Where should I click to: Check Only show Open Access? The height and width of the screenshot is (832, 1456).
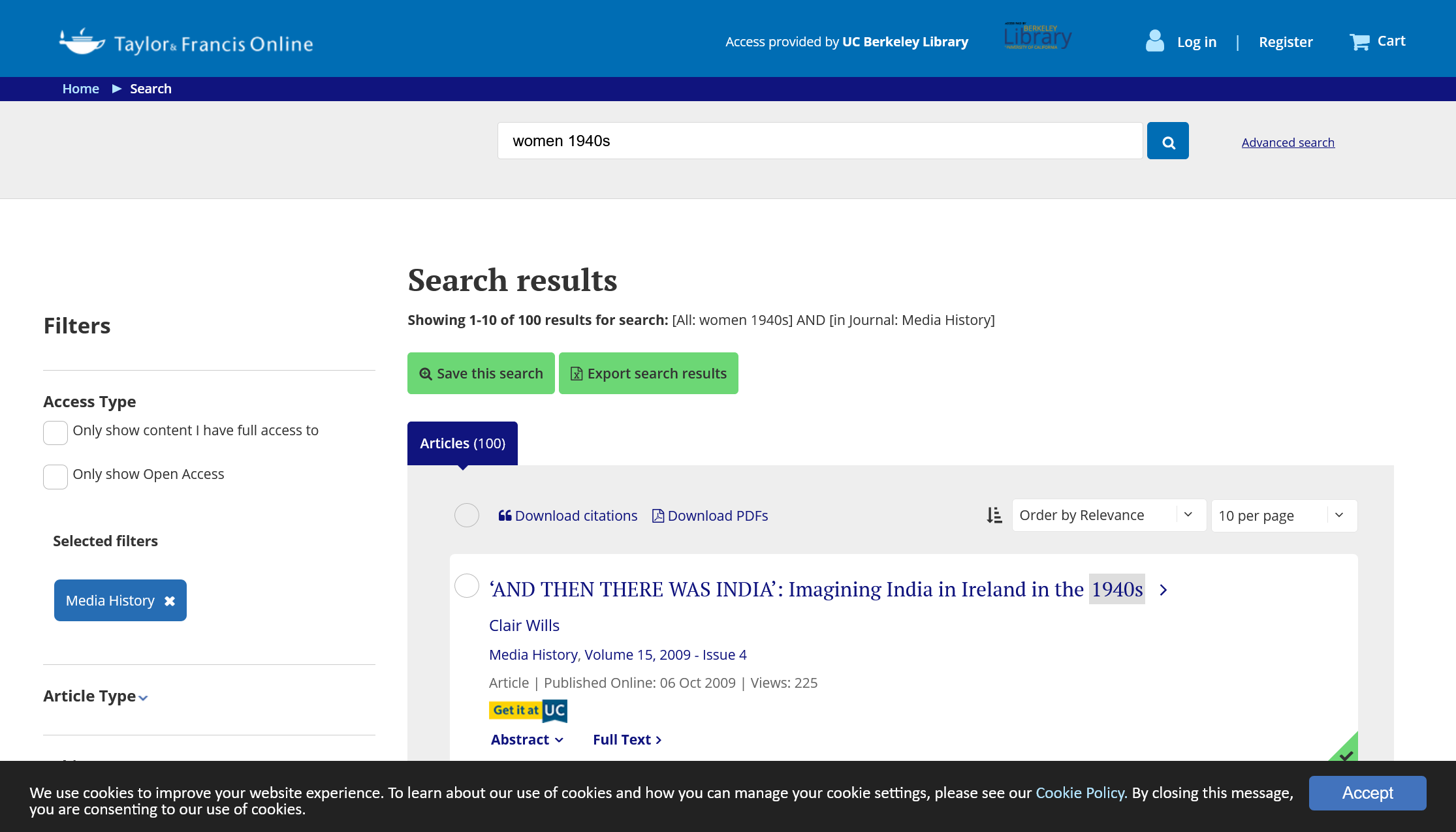[55, 476]
